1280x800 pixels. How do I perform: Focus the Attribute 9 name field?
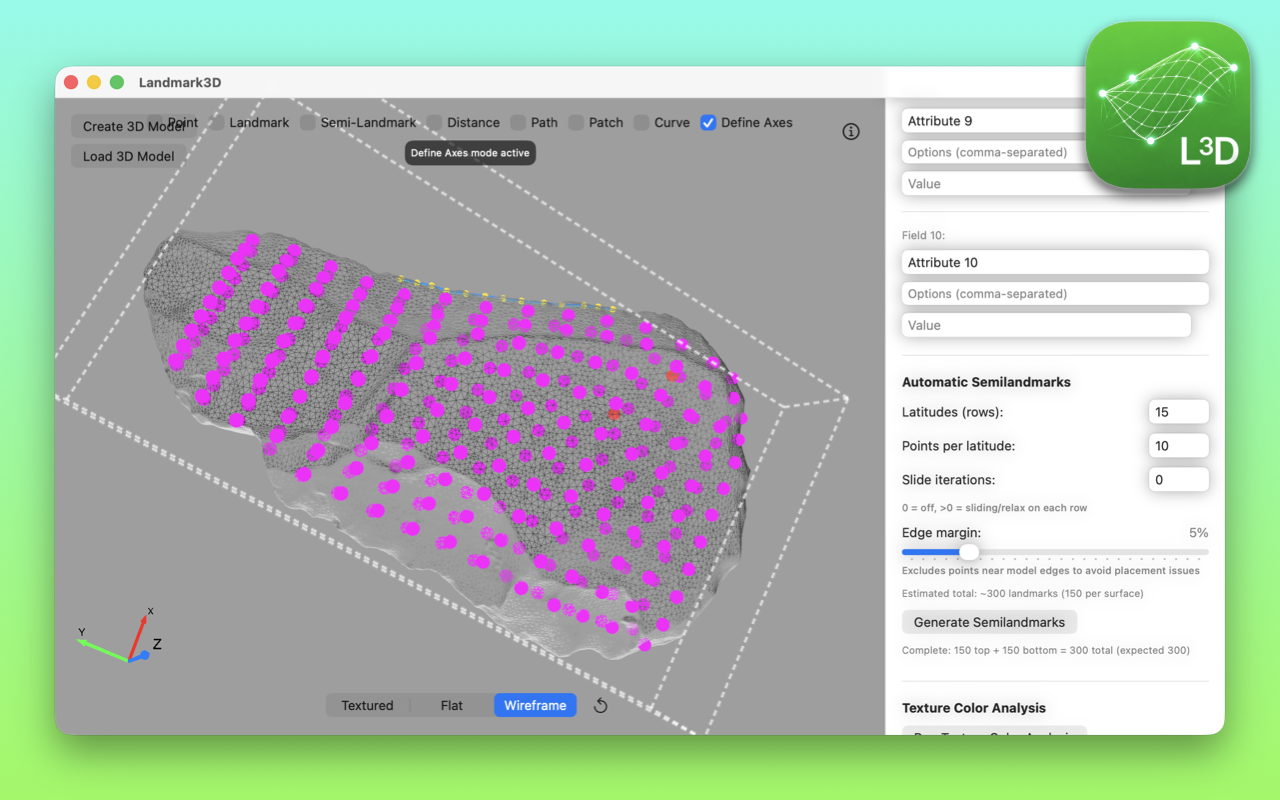1055,121
